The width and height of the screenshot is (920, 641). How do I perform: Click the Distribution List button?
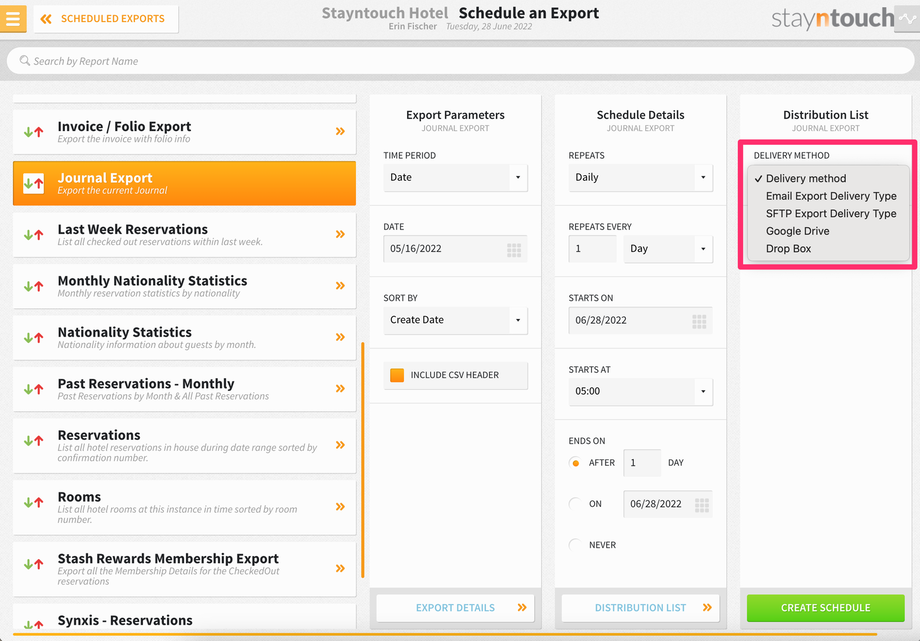[641, 608]
